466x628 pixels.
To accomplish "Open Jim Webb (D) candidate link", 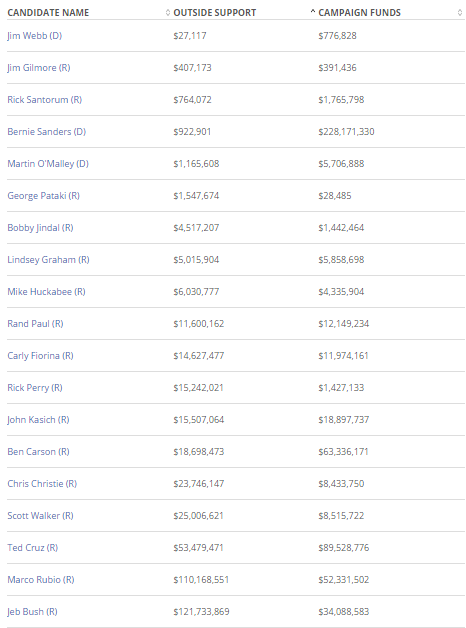I will pos(34,36).
